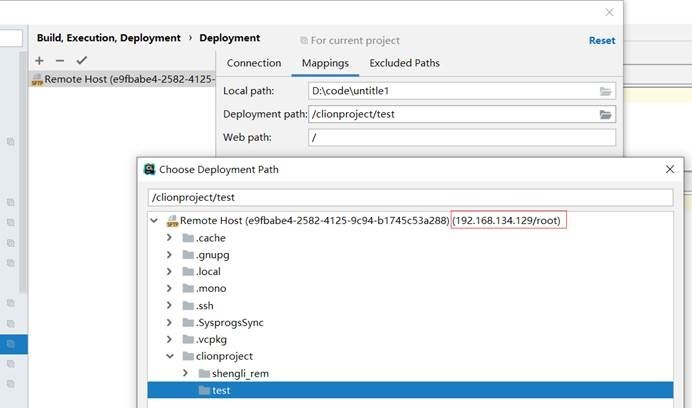Focus the Deployment path field

tap(462, 114)
